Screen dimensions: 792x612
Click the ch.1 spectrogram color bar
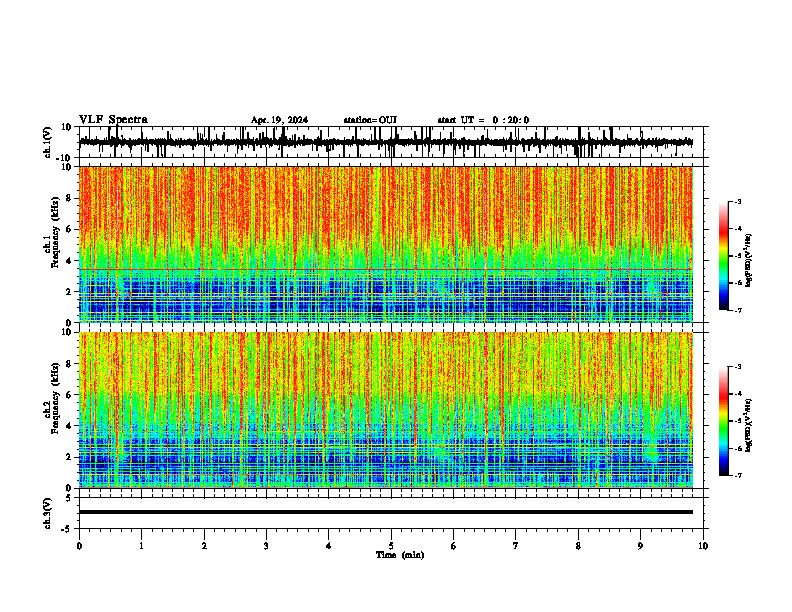724,256
